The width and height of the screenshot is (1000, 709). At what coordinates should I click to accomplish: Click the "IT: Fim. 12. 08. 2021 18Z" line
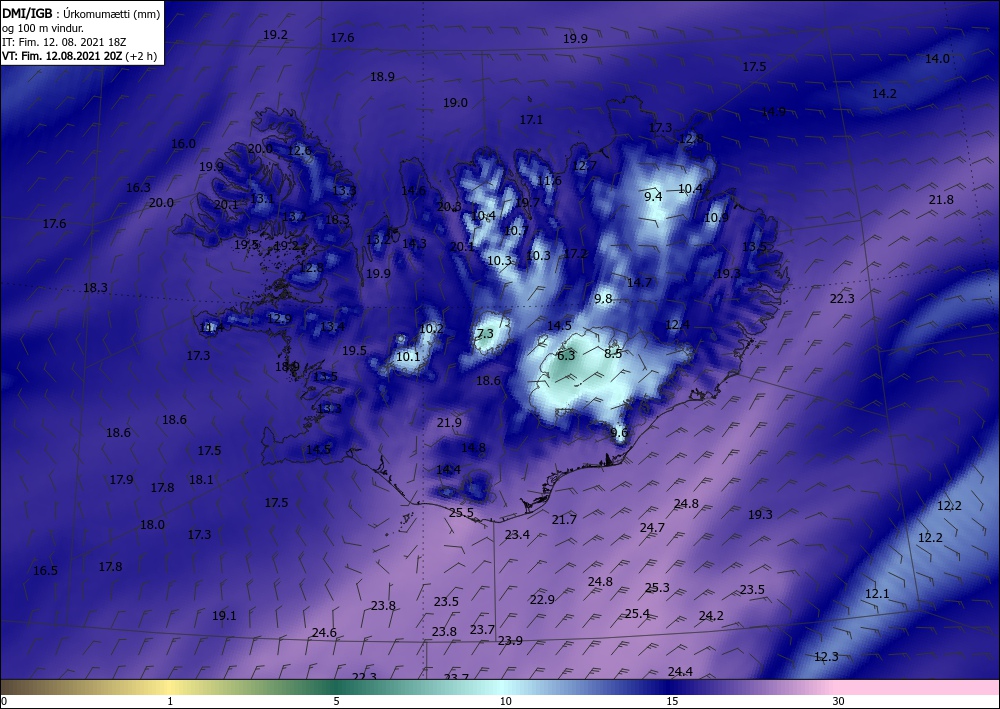coord(64,42)
